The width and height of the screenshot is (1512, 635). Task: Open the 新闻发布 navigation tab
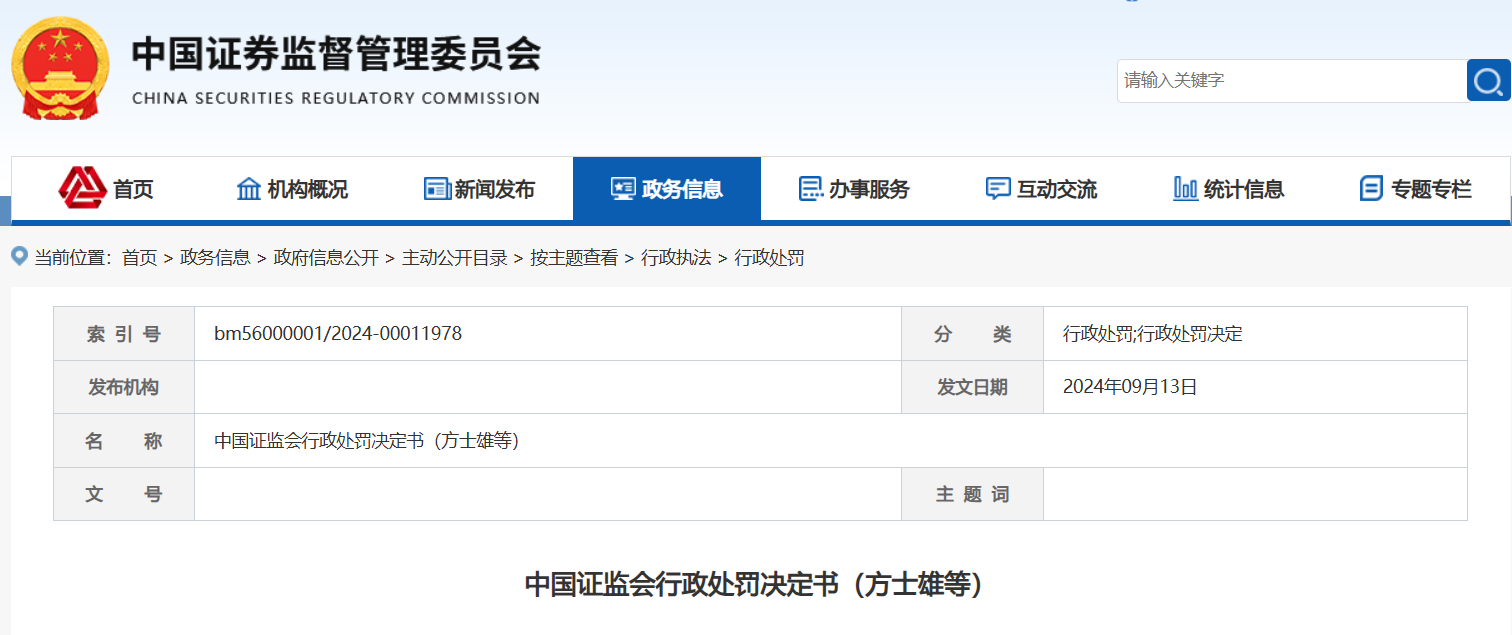click(480, 188)
